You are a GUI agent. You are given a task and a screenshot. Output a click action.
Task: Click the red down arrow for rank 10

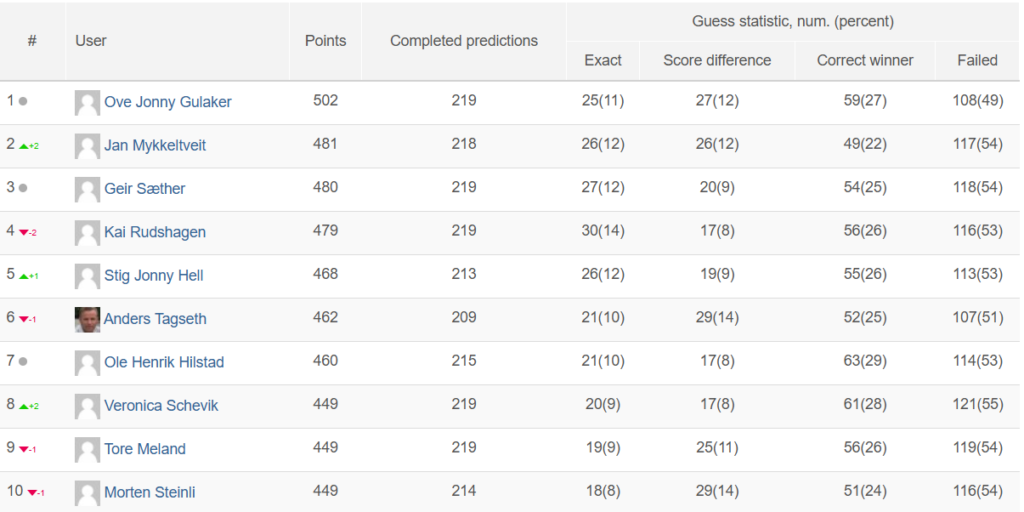[x=31, y=493]
